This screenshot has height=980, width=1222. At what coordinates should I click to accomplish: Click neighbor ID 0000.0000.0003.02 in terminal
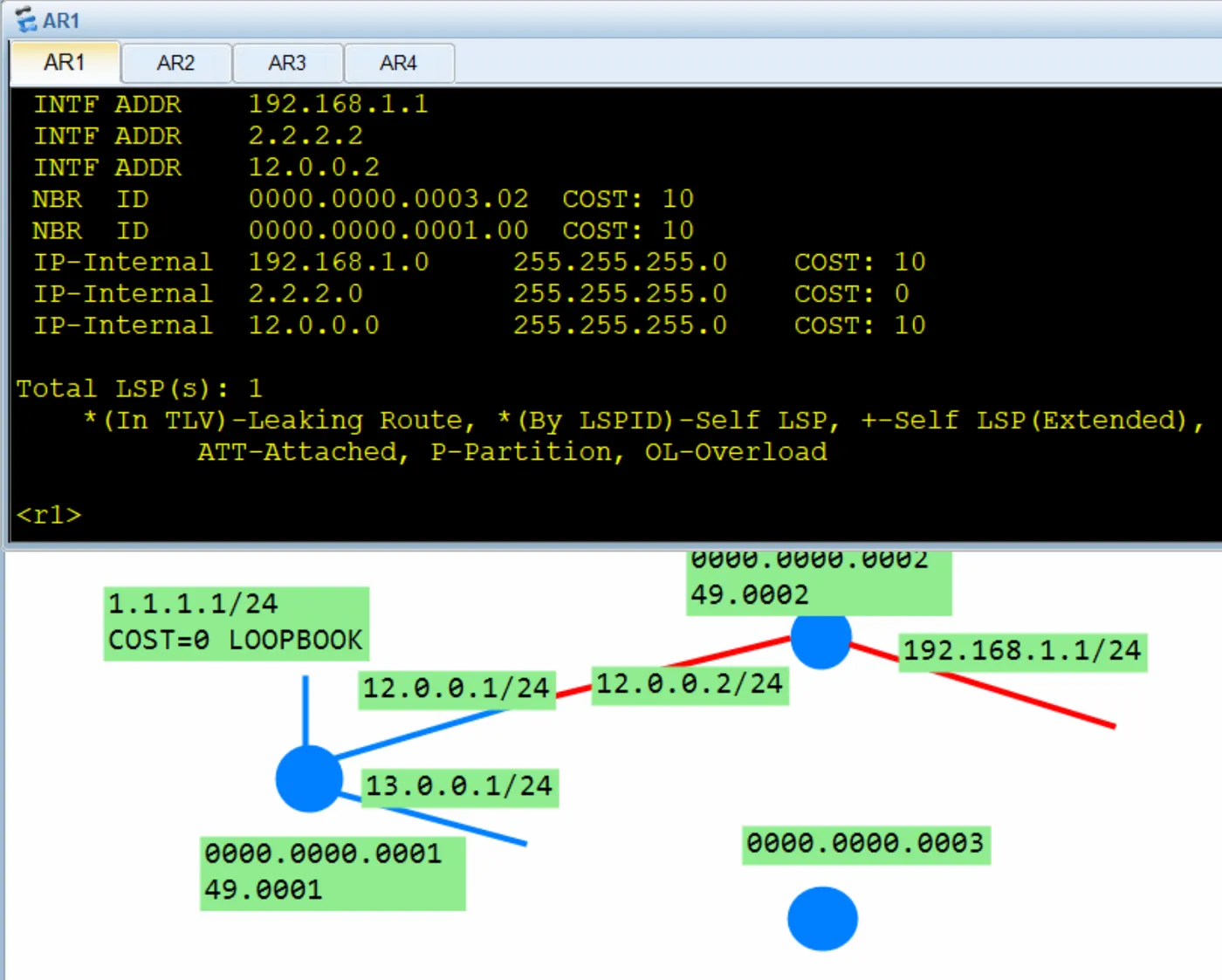coord(388,199)
